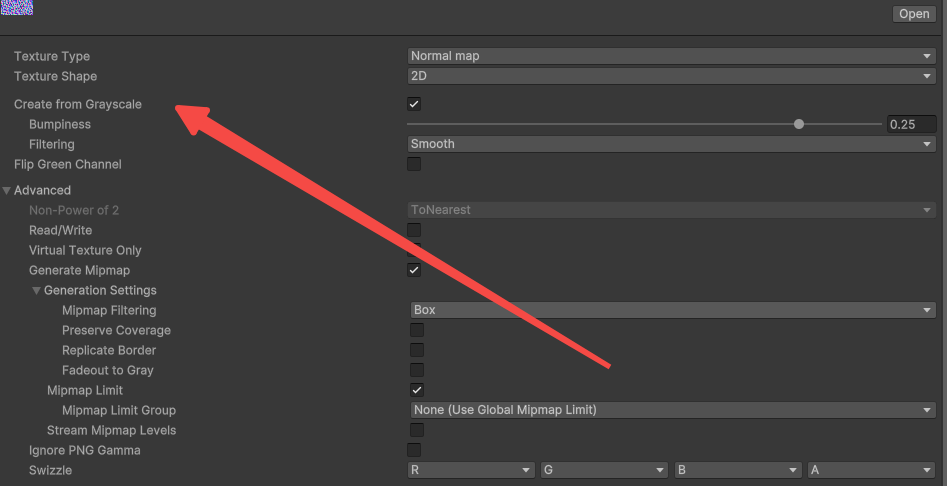Click the Bumpiness value field 0.25
Screen dimensions: 947x486
[x=911, y=124]
